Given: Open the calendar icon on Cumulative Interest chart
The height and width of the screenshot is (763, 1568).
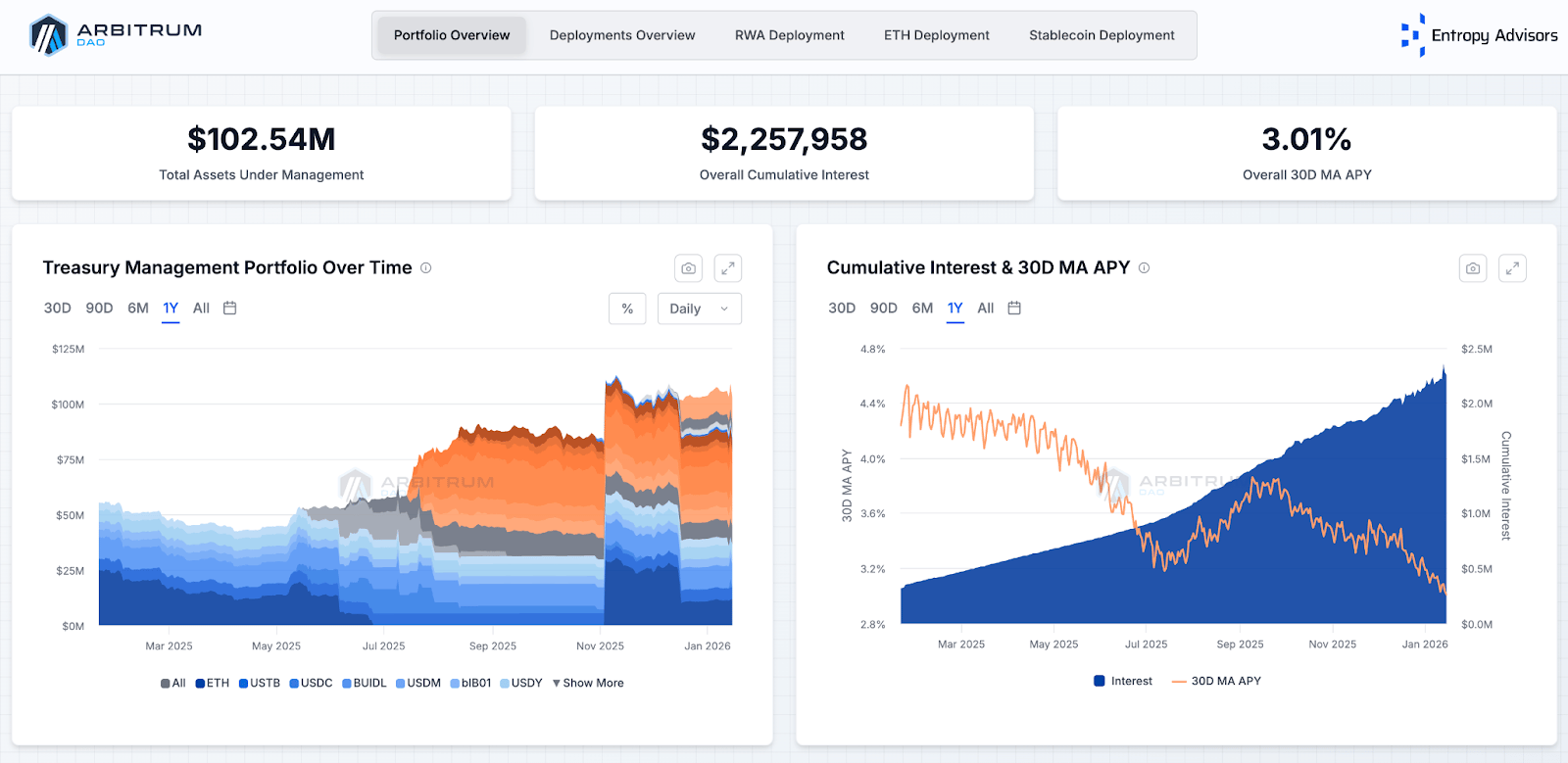Looking at the screenshot, I should pyautogui.click(x=1014, y=308).
